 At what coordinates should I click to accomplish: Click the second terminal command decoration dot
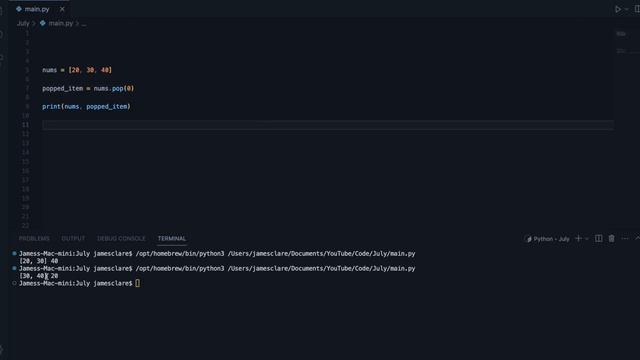coord(14,268)
